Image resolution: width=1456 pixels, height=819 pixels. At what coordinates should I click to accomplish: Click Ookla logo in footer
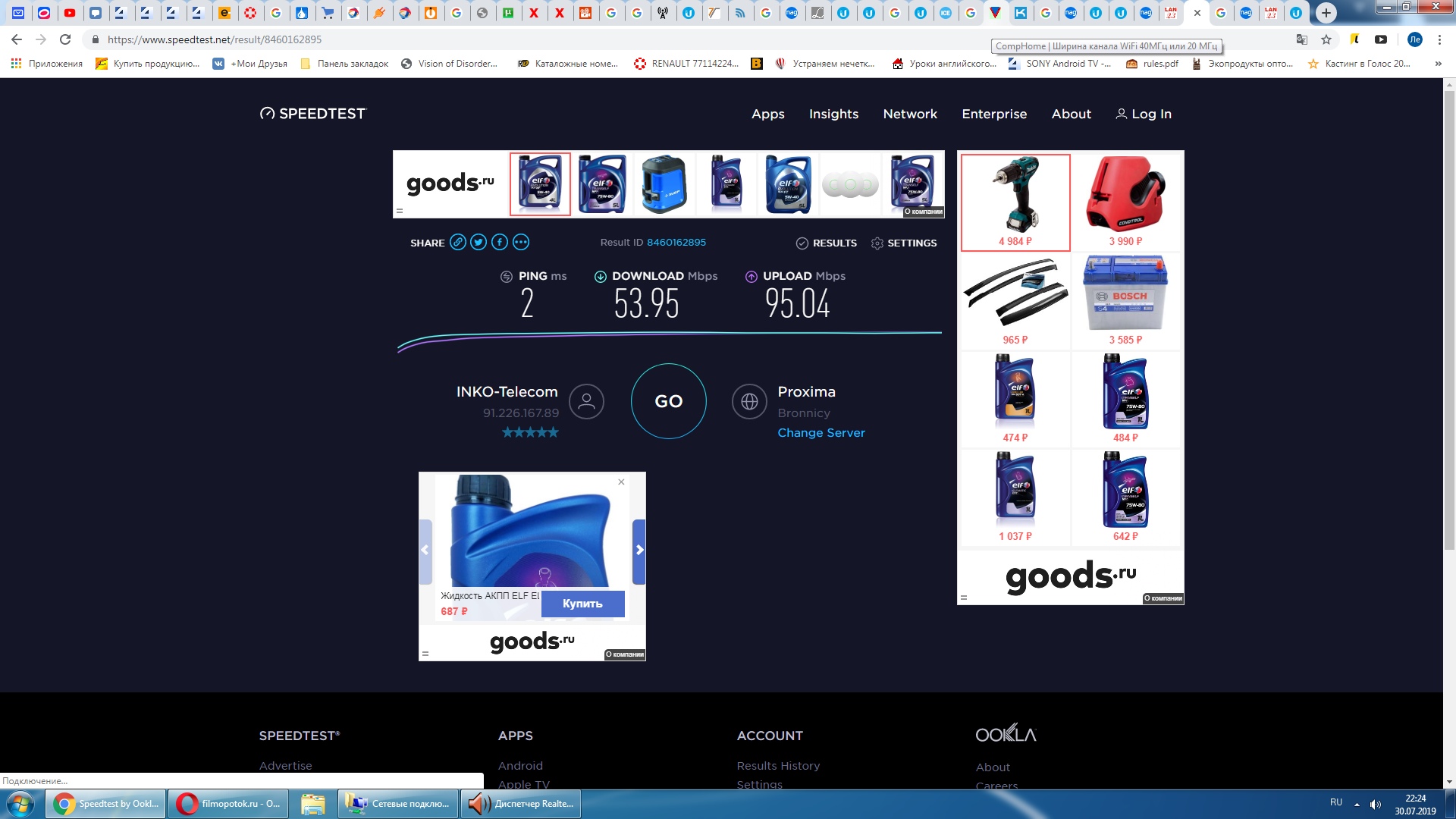(1006, 733)
